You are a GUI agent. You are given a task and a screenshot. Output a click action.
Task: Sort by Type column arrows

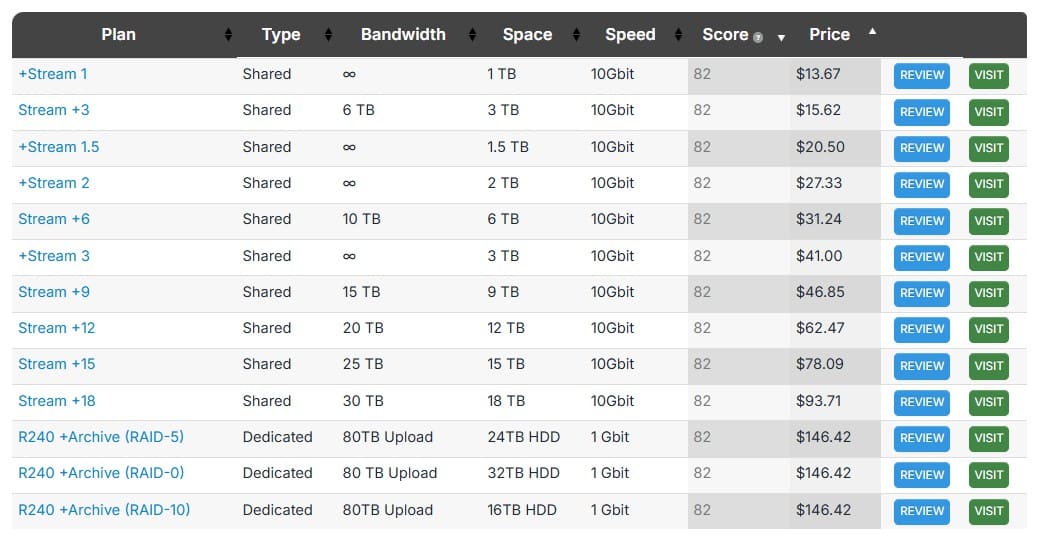[x=328, y=34]
